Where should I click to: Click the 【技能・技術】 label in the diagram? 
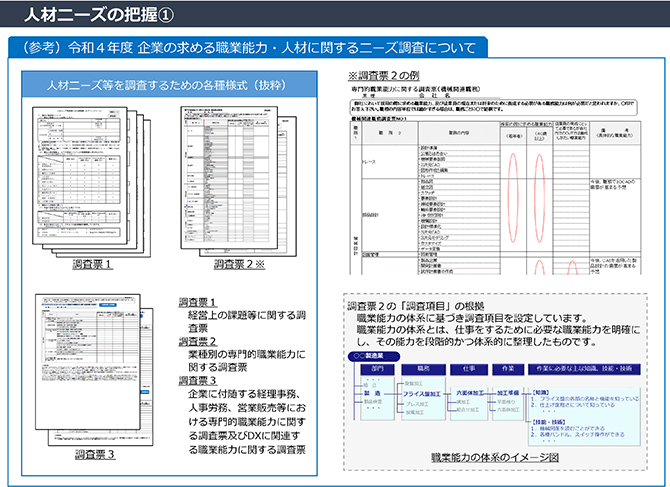[549, 422]
